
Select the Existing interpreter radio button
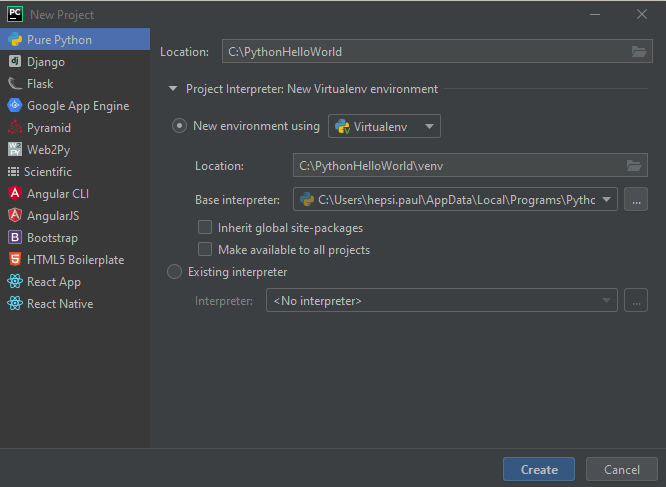coord(175,272)
